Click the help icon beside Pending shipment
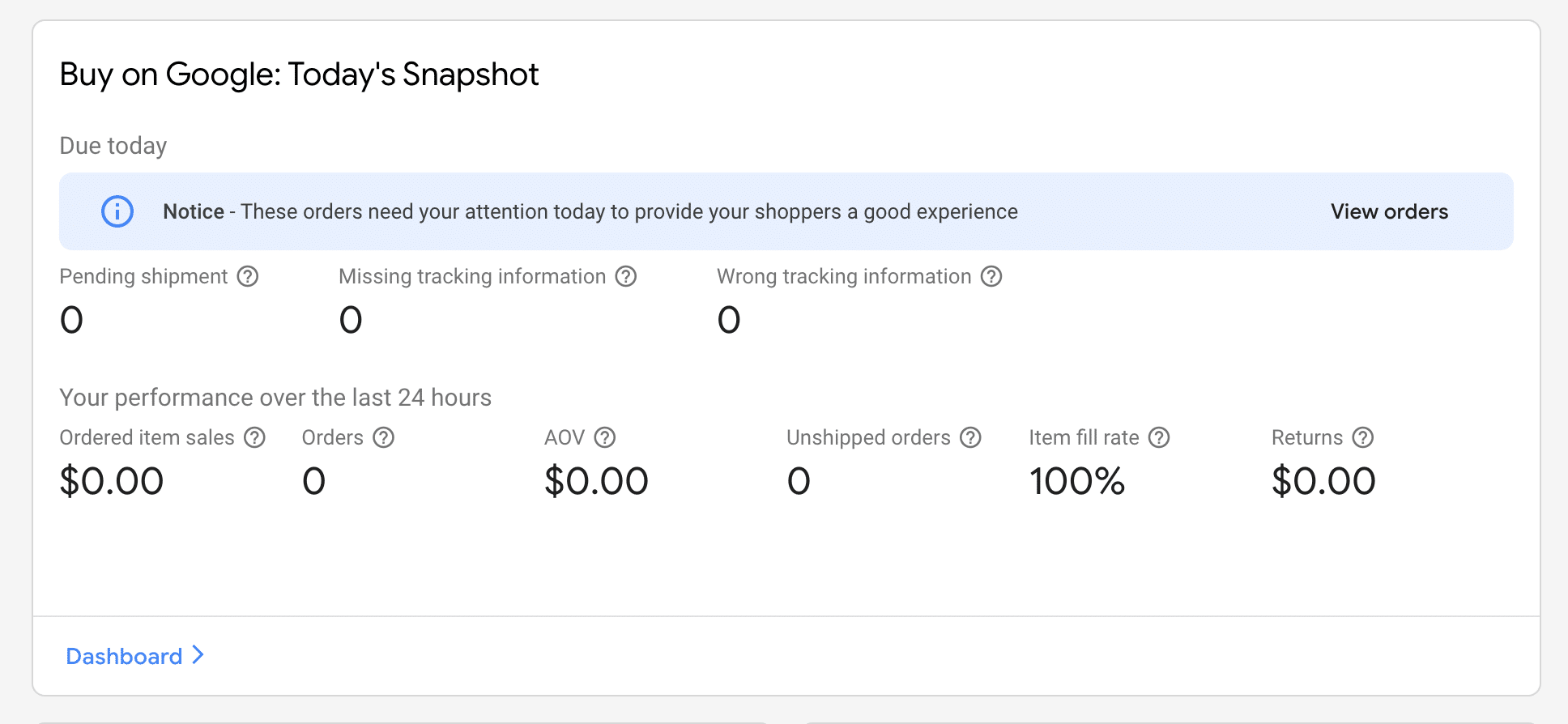The width and height of the screenshot is (1568, 724). pos(248,276)
